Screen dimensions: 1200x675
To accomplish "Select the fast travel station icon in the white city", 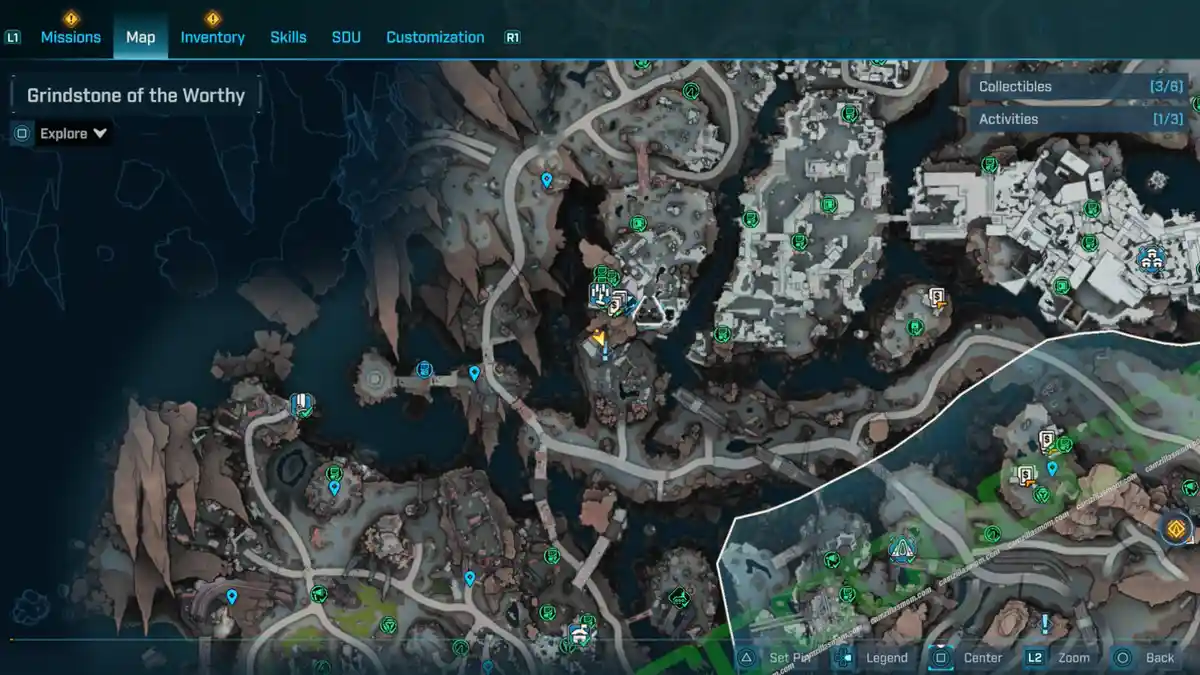I will coord(1149,258).
